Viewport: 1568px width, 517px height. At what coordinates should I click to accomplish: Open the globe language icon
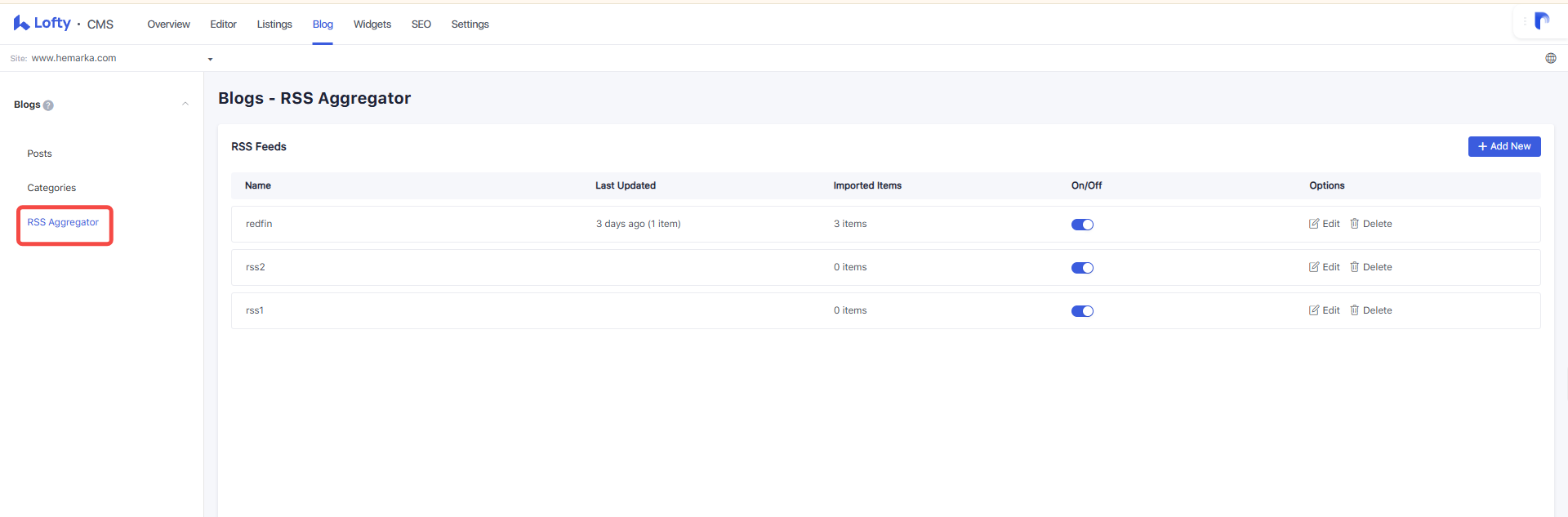coord(1551,58)
